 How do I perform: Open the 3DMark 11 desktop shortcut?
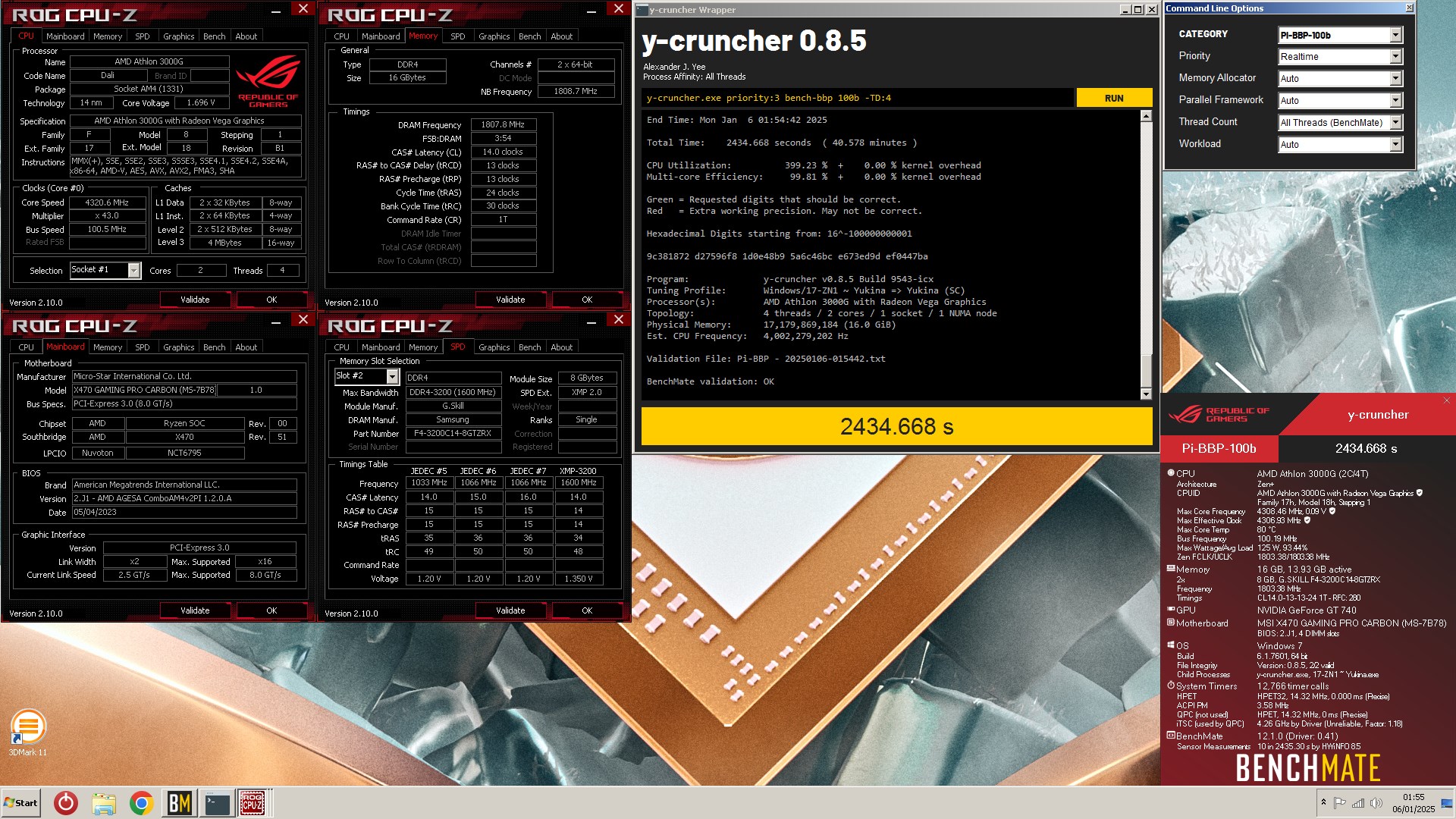pos(28,732)
